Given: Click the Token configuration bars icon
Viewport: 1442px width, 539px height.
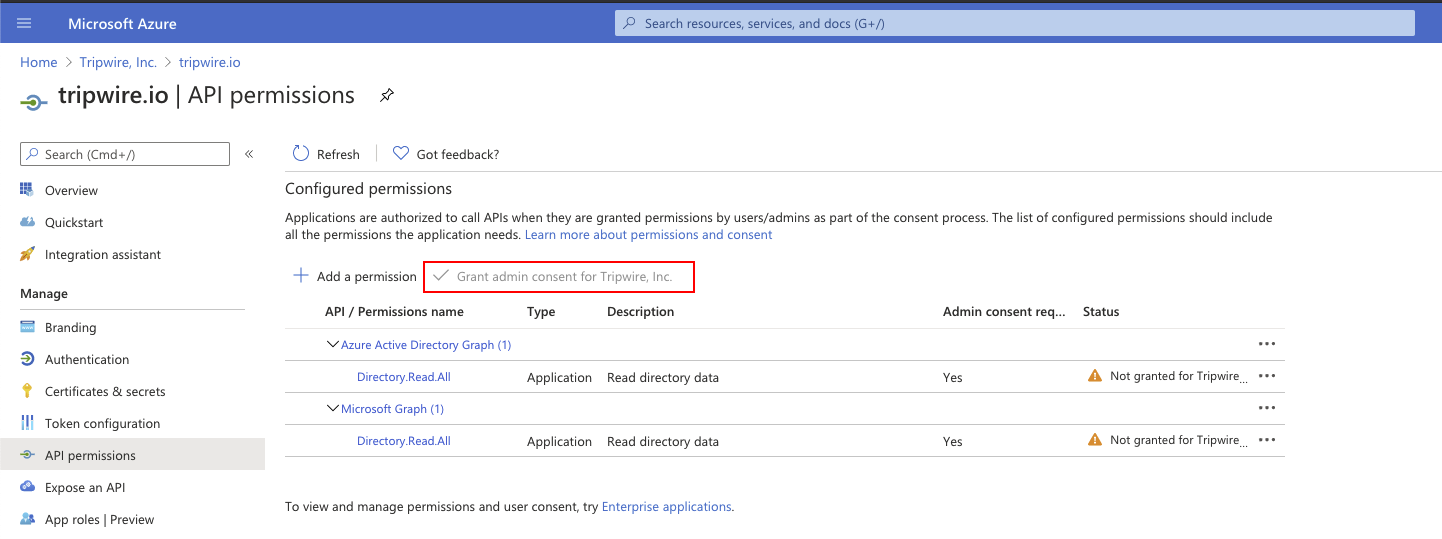Looking at the screenshot, I should tap(27, 423).
